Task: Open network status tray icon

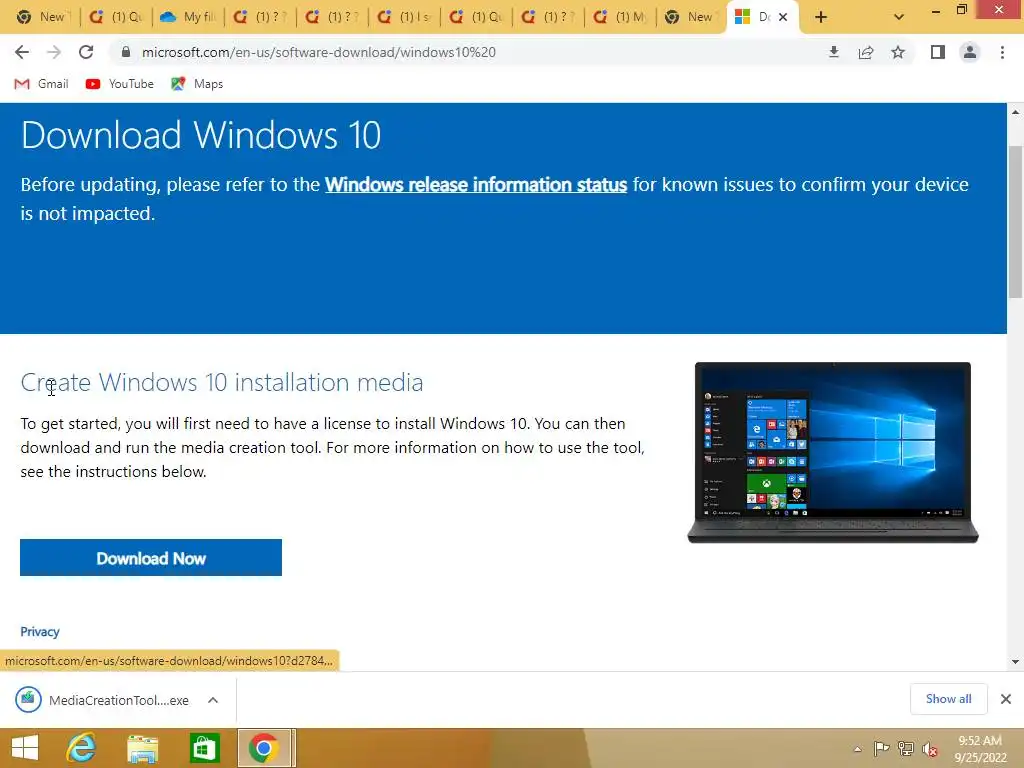Action: tap(906, 748)
